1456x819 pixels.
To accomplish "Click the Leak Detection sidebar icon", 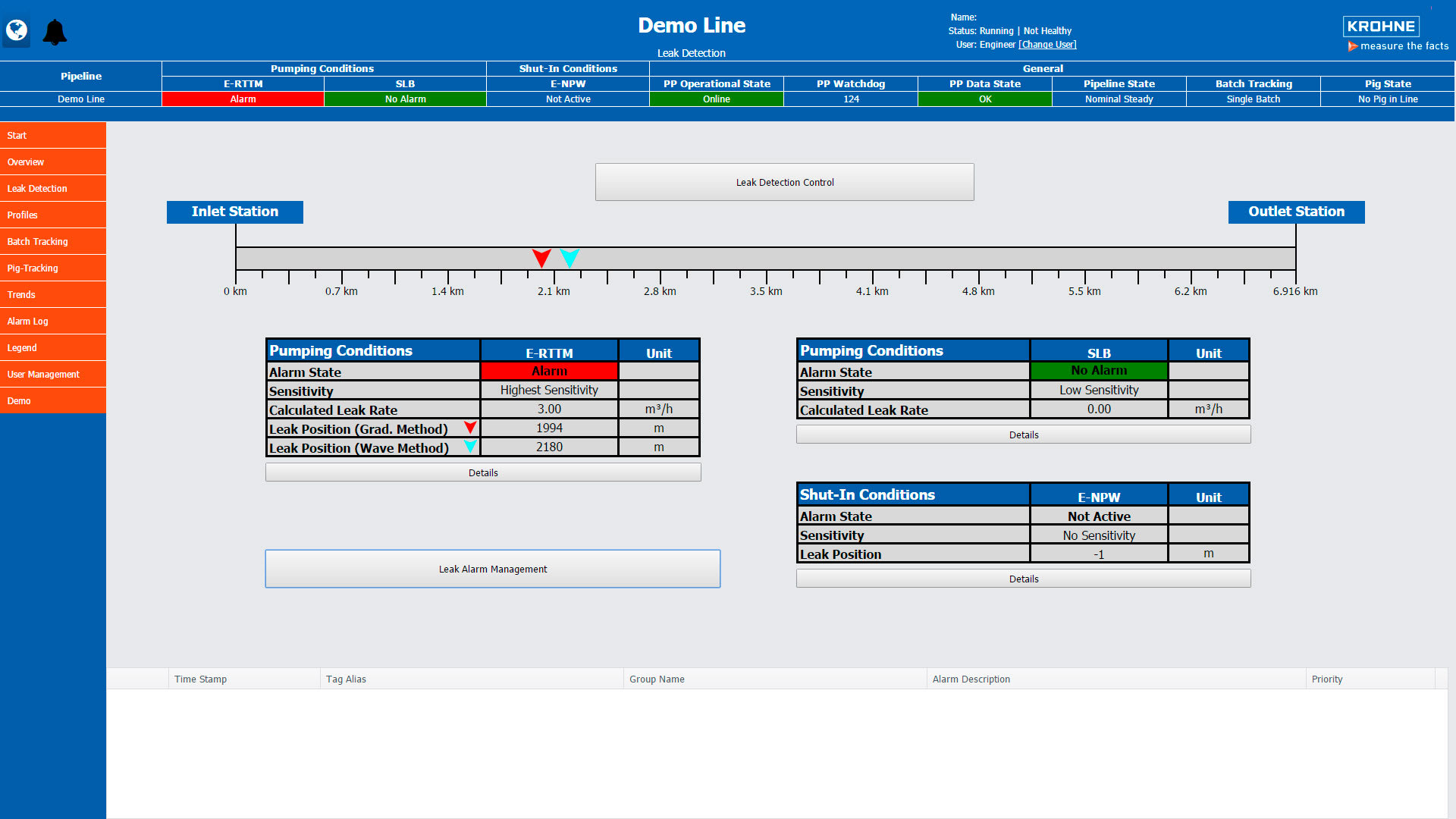I will [x=52, y=188].
